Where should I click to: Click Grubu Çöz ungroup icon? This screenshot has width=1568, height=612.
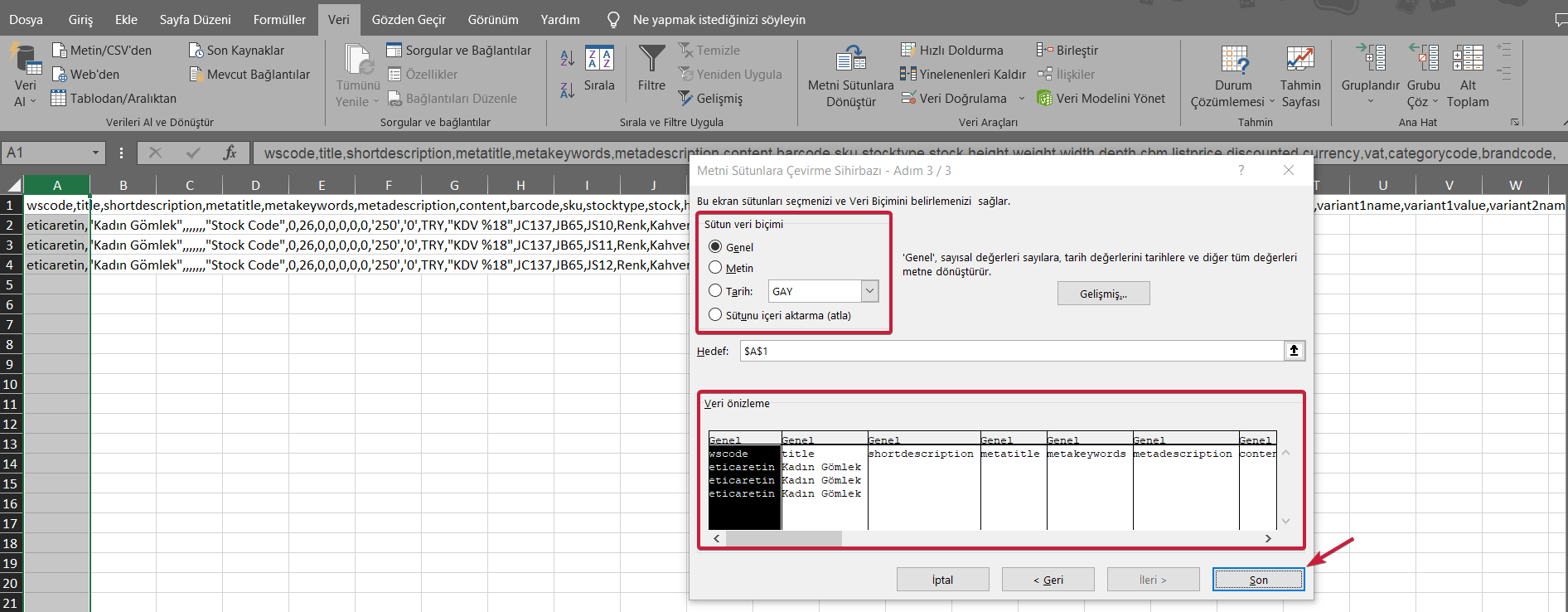pos(1424,59)
